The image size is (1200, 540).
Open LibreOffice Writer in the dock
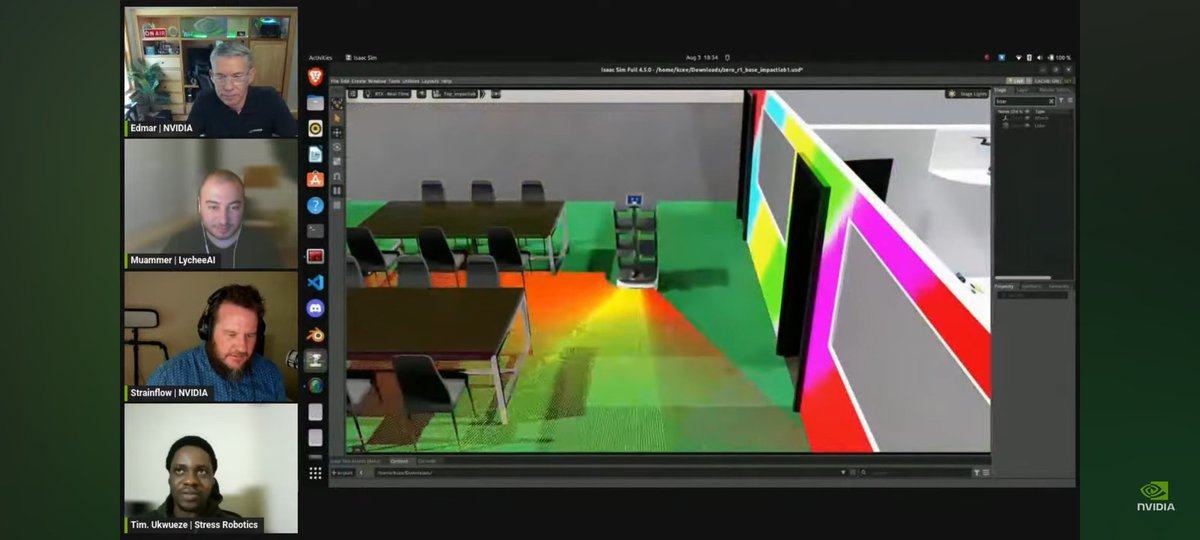pos(315,153)
